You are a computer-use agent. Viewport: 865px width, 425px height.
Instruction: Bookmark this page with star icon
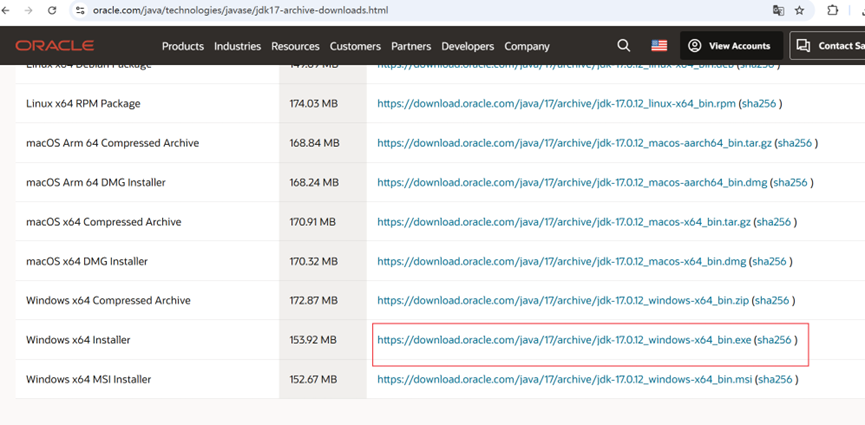(799, 10)
